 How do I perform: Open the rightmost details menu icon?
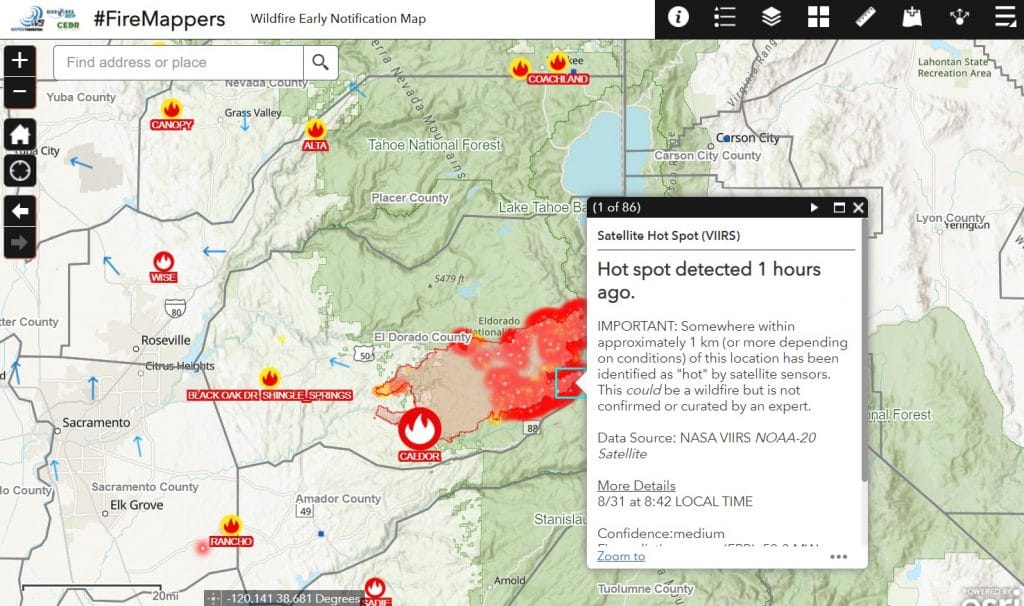tap(1005, 17)
